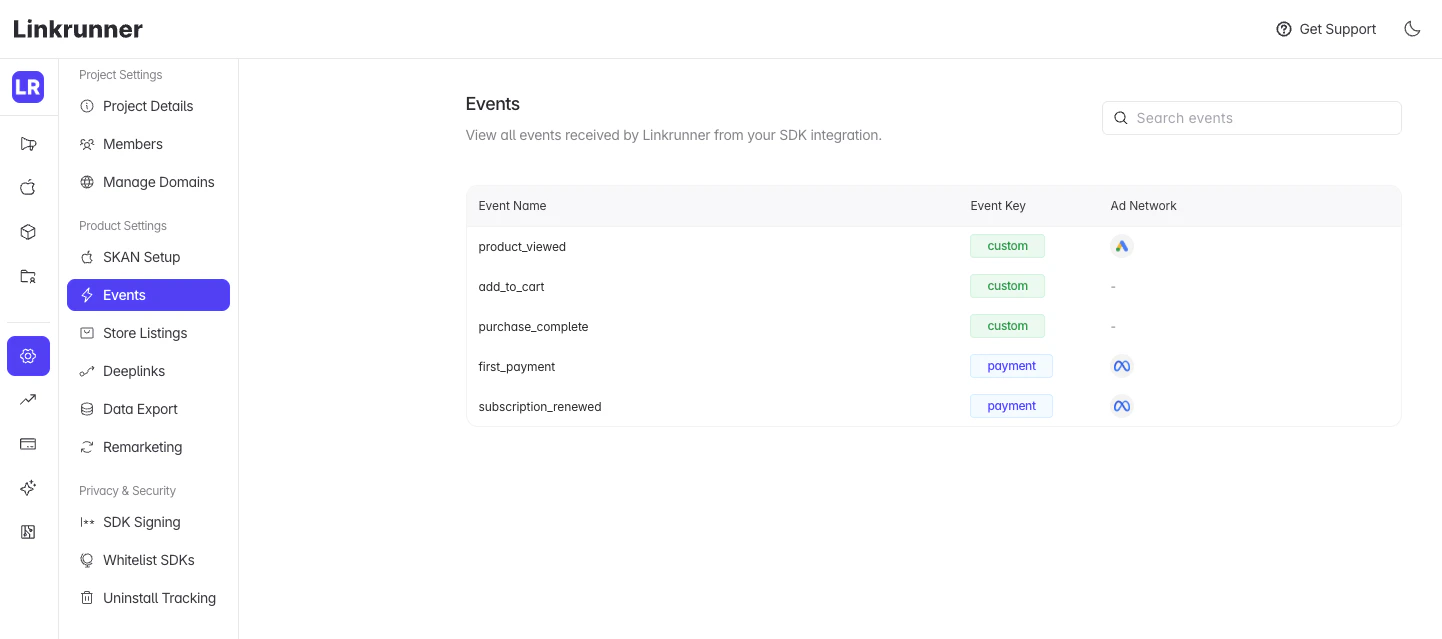The image size is (1442, 639).
Task: Go to Remarketing settings
Action: click(x=148, y=447)
